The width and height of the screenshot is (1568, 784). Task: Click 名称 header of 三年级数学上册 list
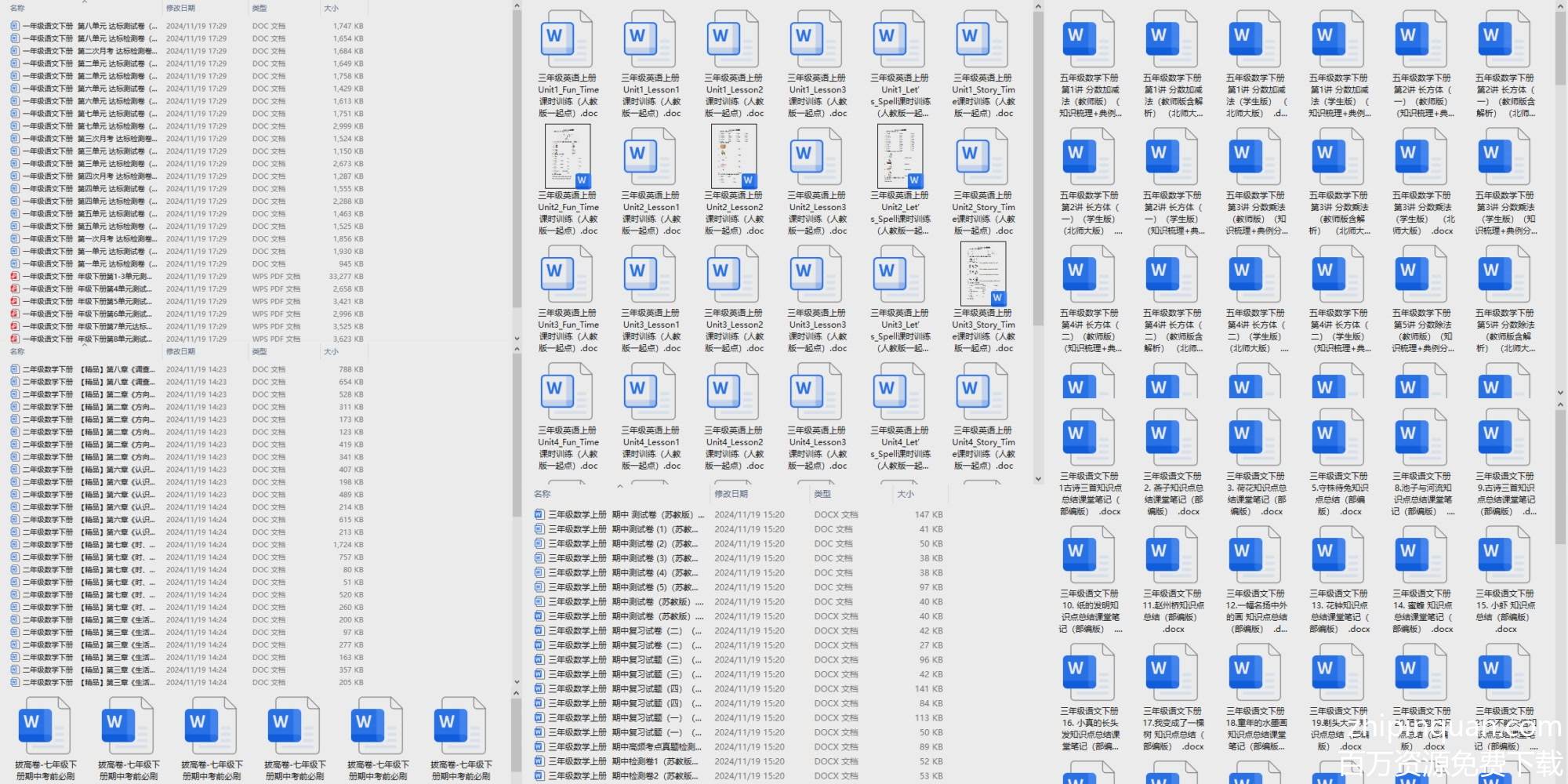point(543,494)
